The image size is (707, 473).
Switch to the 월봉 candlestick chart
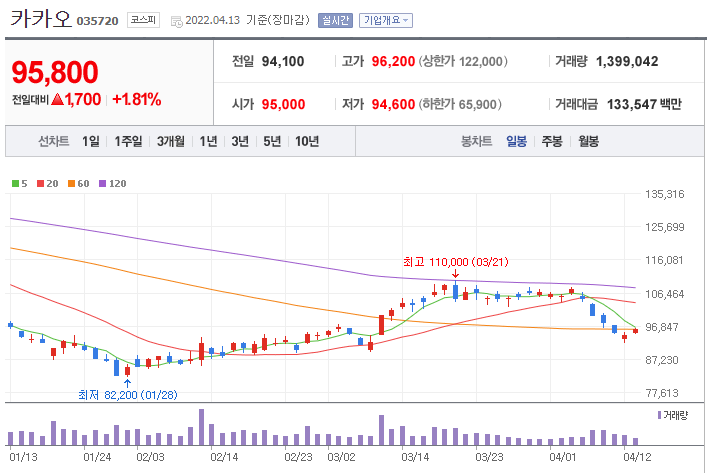(588, 142)
